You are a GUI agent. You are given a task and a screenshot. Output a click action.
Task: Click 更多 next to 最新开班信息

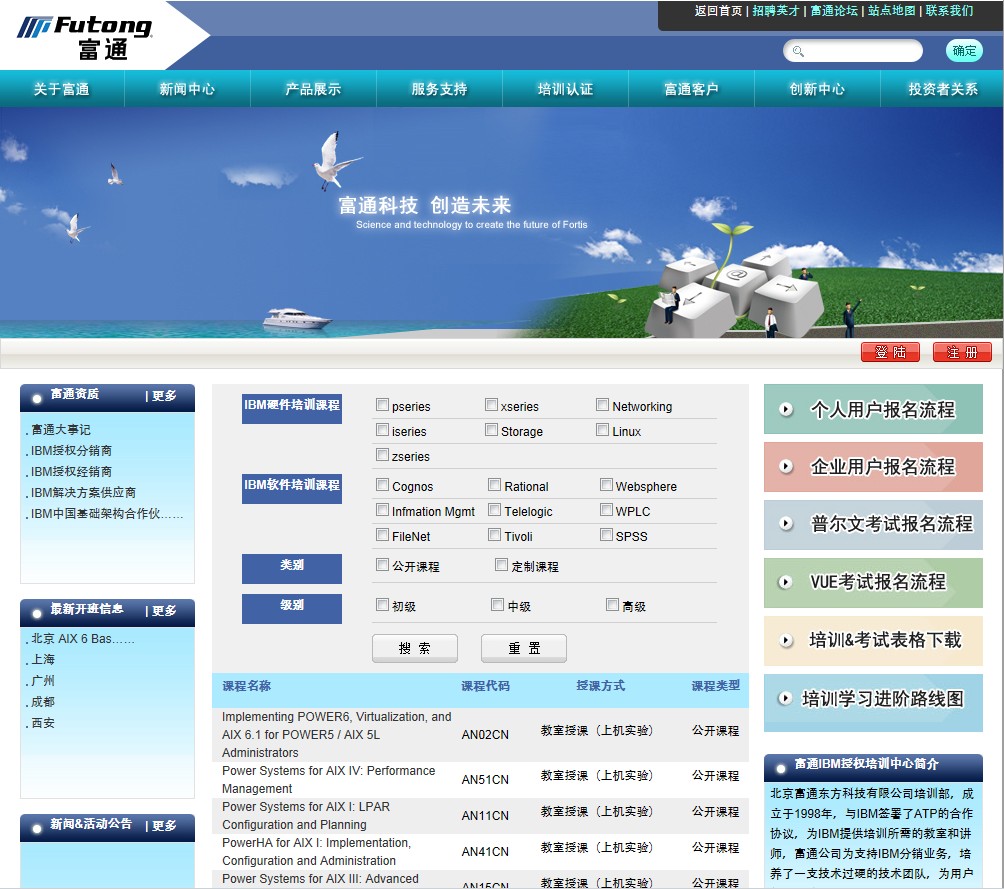164,611
